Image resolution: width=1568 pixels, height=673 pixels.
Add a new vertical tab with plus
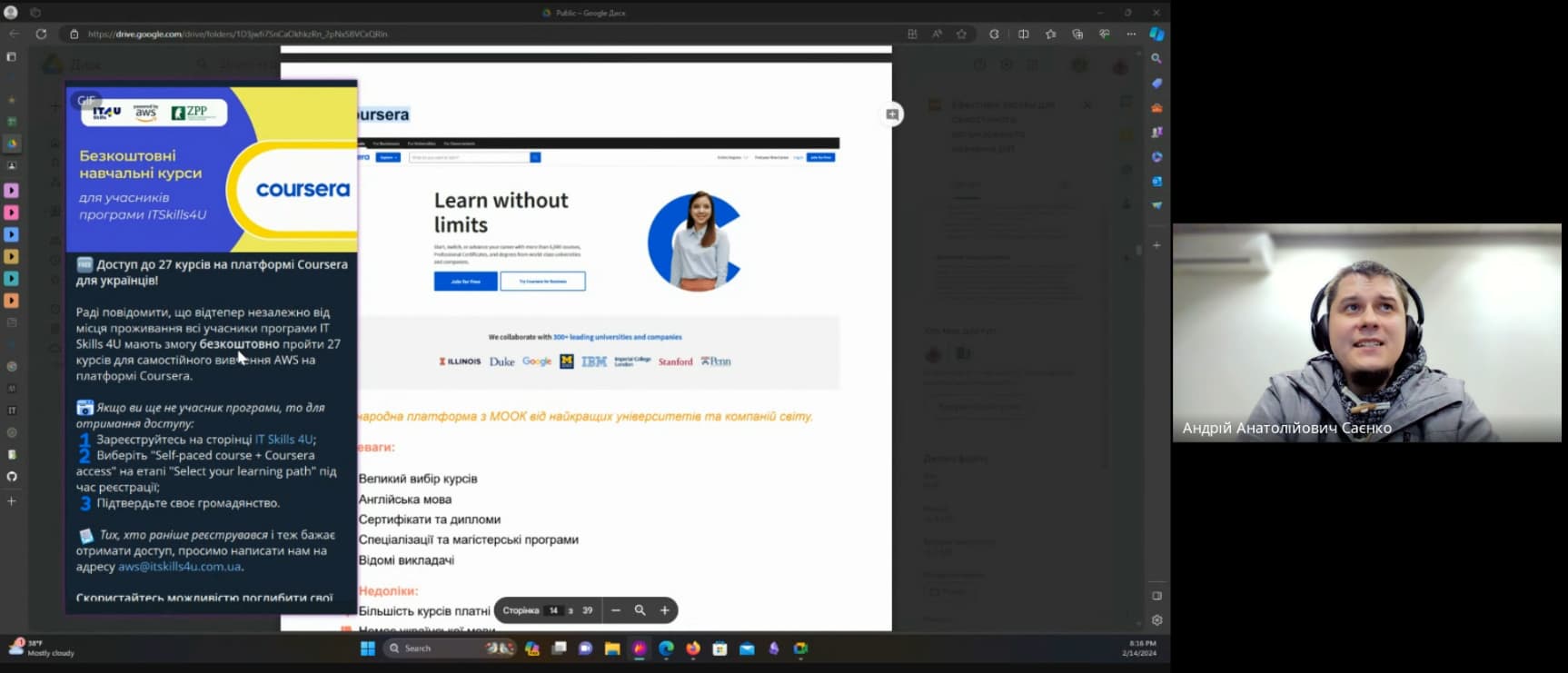(x=12, y=501)
